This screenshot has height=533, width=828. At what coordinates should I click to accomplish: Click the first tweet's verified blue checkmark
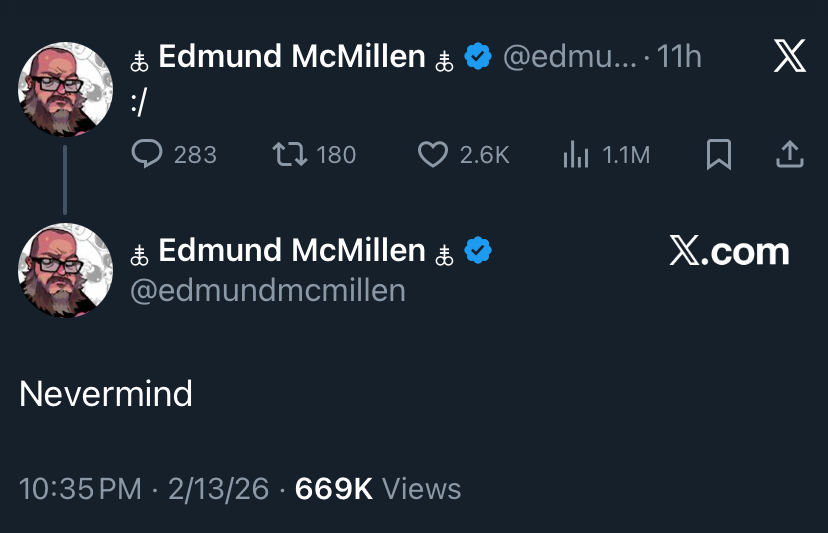479,58
